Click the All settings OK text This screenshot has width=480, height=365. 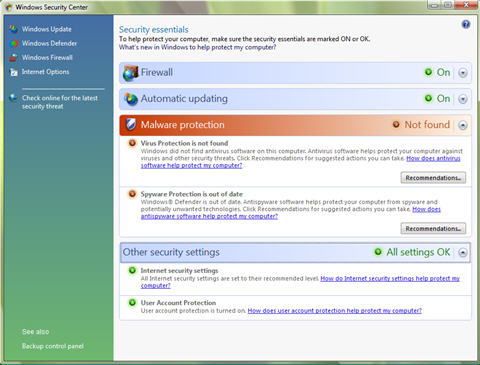pos(418,252)
